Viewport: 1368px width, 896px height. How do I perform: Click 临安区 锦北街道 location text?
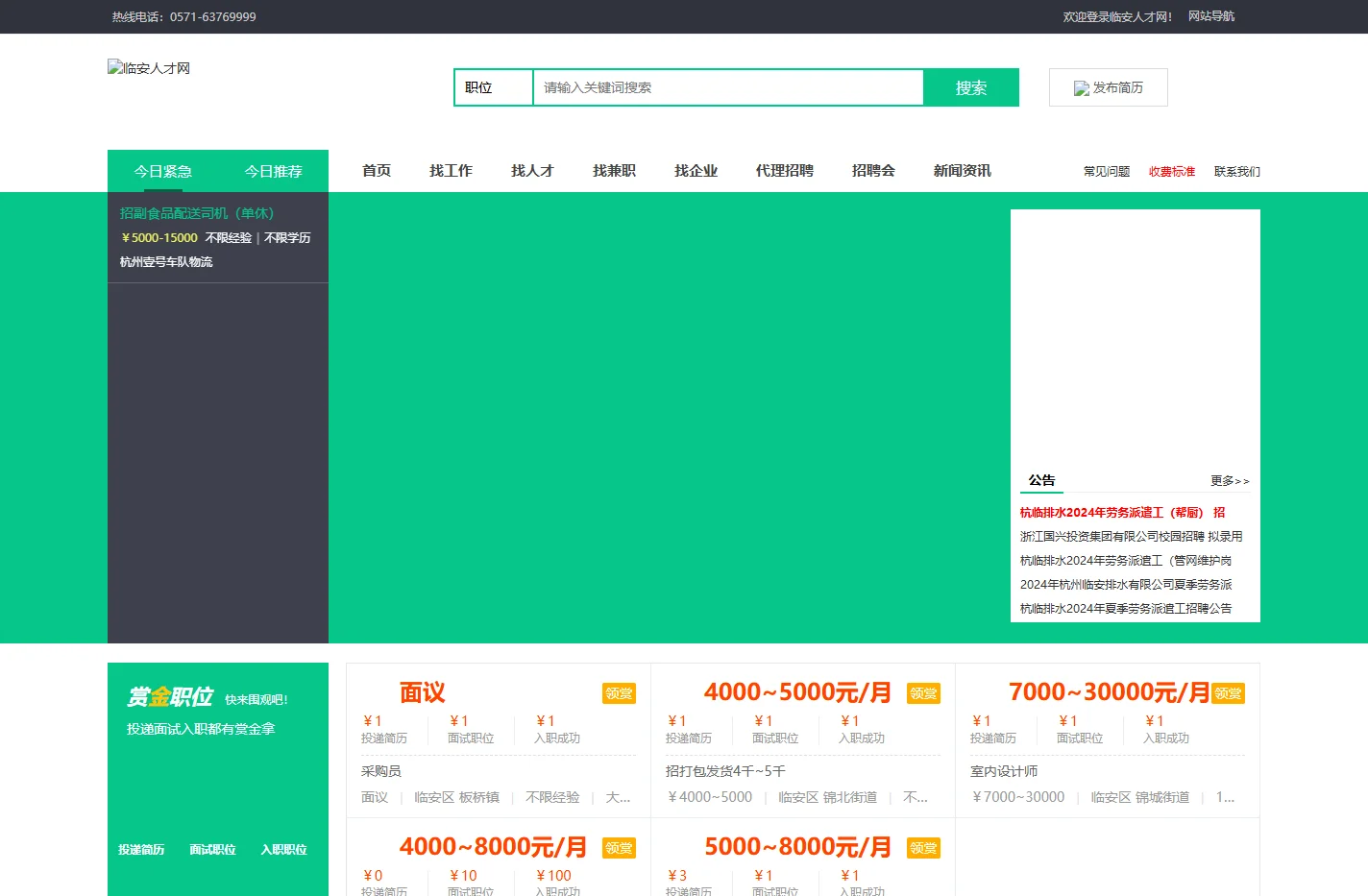(x=827, y=797)
